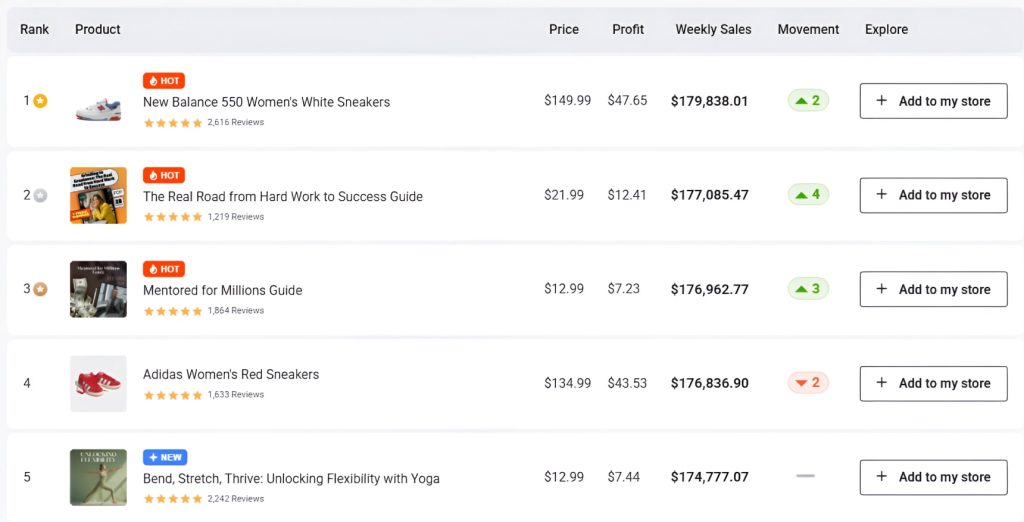1024x522 pixels.
Task: Open the Adidas Women's Red Sneakers product link
Action: tap(231, 374)
